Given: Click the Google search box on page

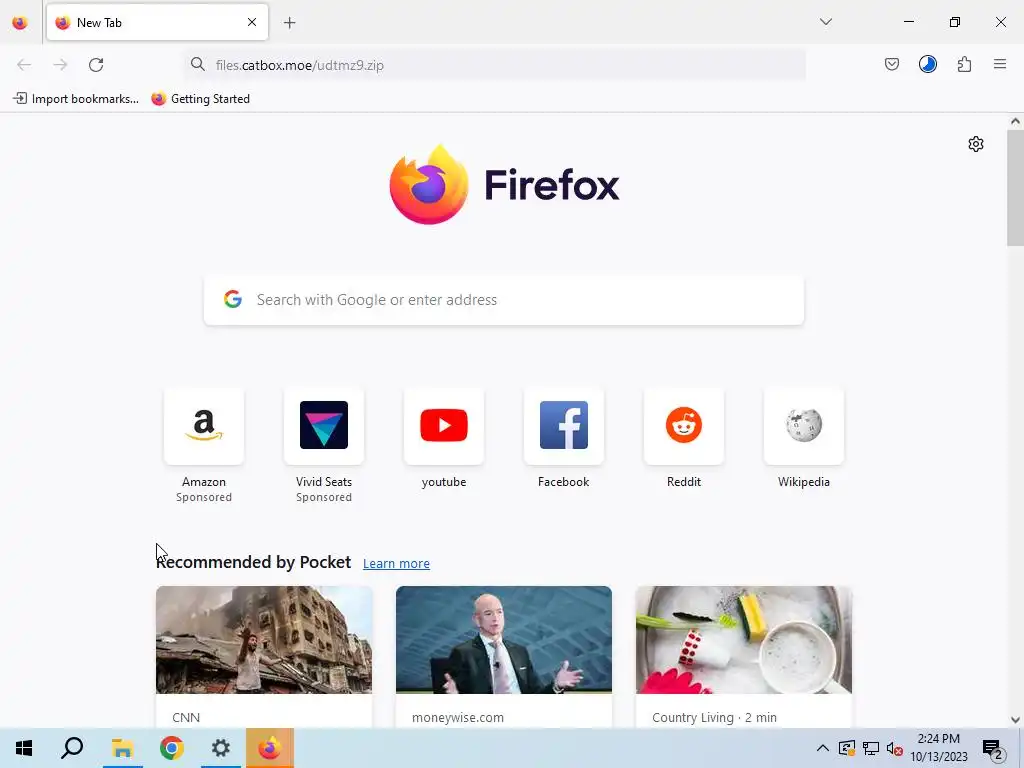Looking at the screenshot, I should tap(504, 300).
